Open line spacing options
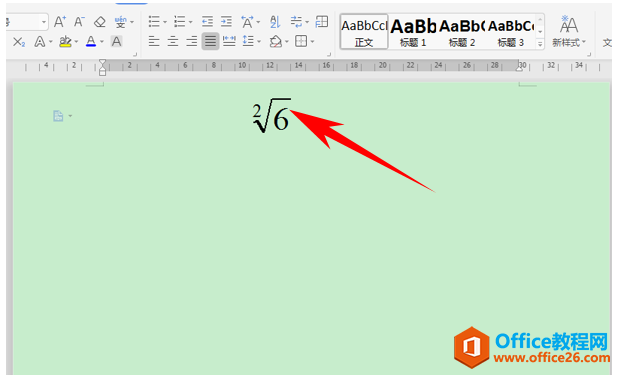The image size is (617, 375). tap(248, 41)
